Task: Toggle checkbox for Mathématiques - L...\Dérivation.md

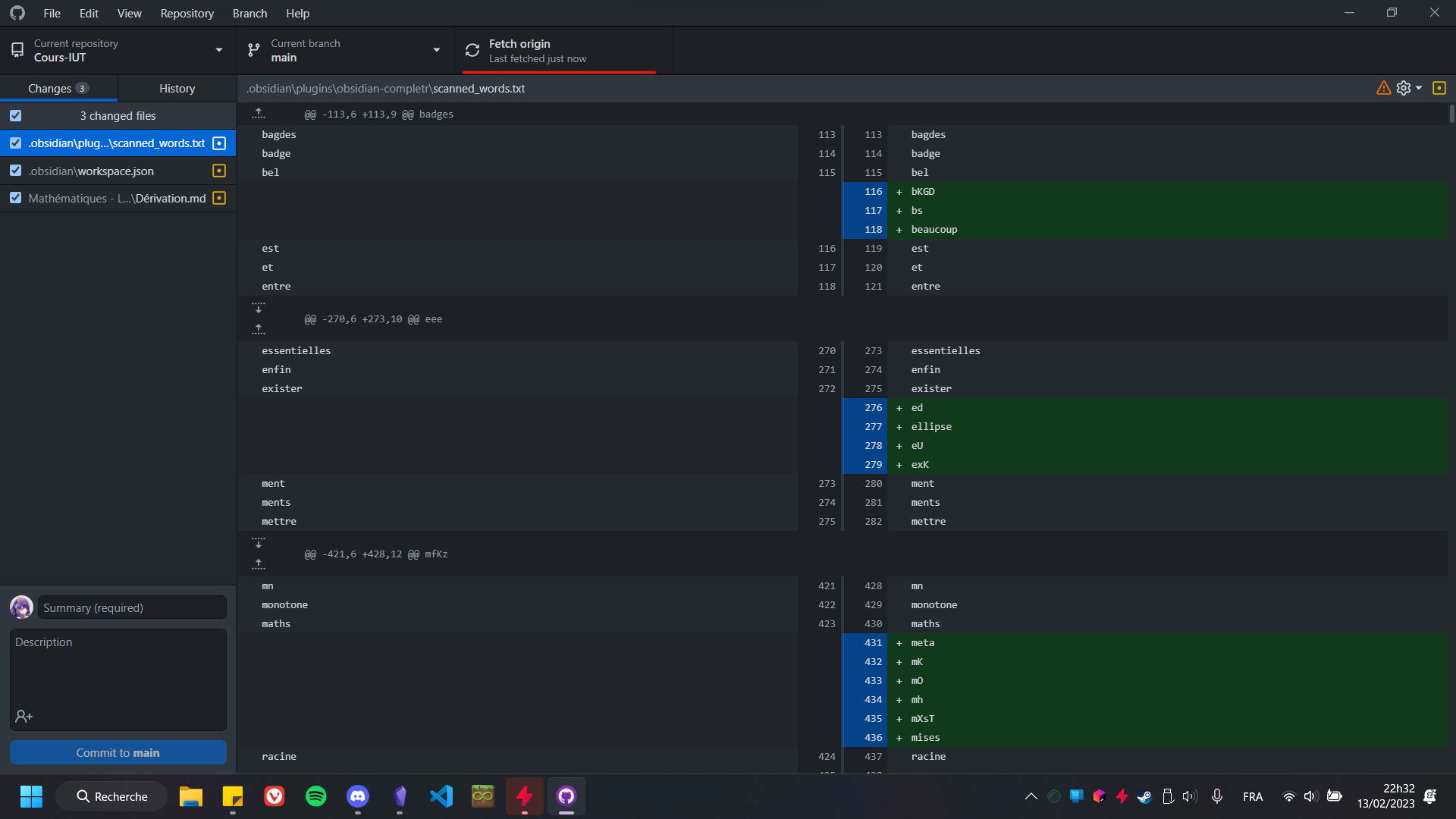Action: point(15,198)
